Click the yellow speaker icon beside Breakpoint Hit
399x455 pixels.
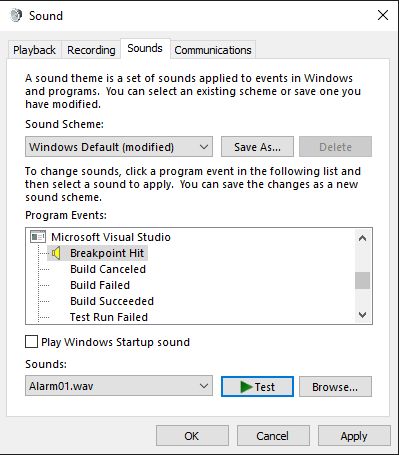56,253
